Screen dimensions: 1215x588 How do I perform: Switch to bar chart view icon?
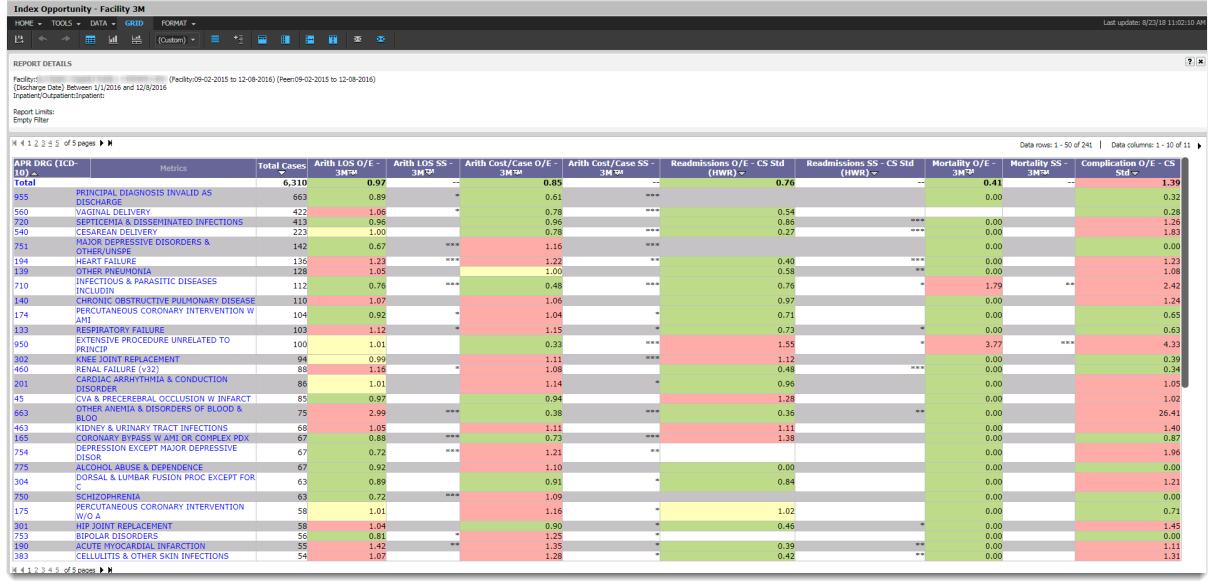pyautogui.click(x=113, y=39)
